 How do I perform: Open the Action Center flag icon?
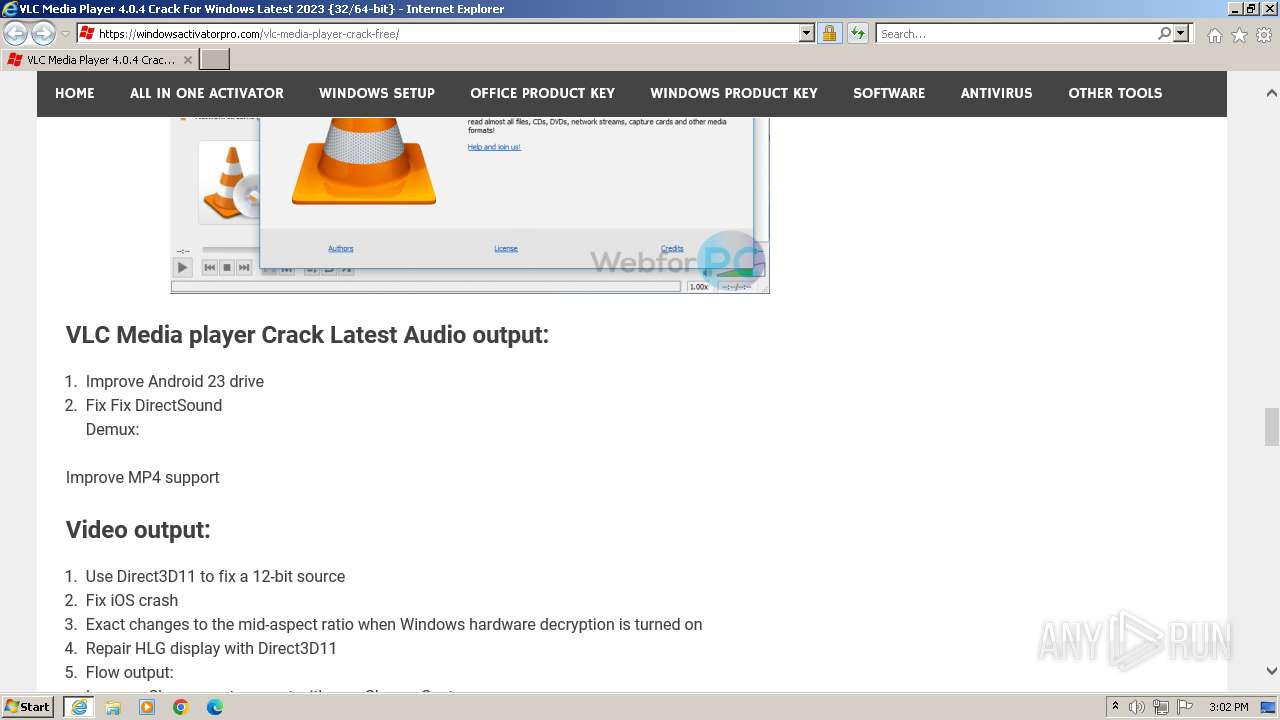tap(1185, 707)
